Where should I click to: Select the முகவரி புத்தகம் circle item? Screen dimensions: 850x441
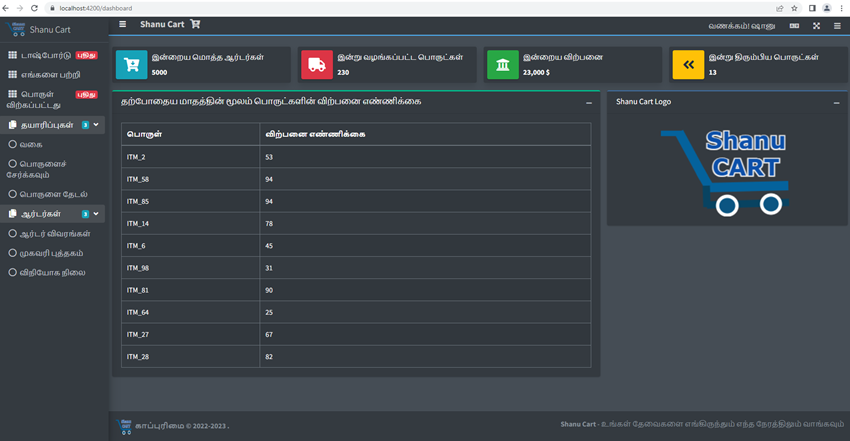[12, 252]
